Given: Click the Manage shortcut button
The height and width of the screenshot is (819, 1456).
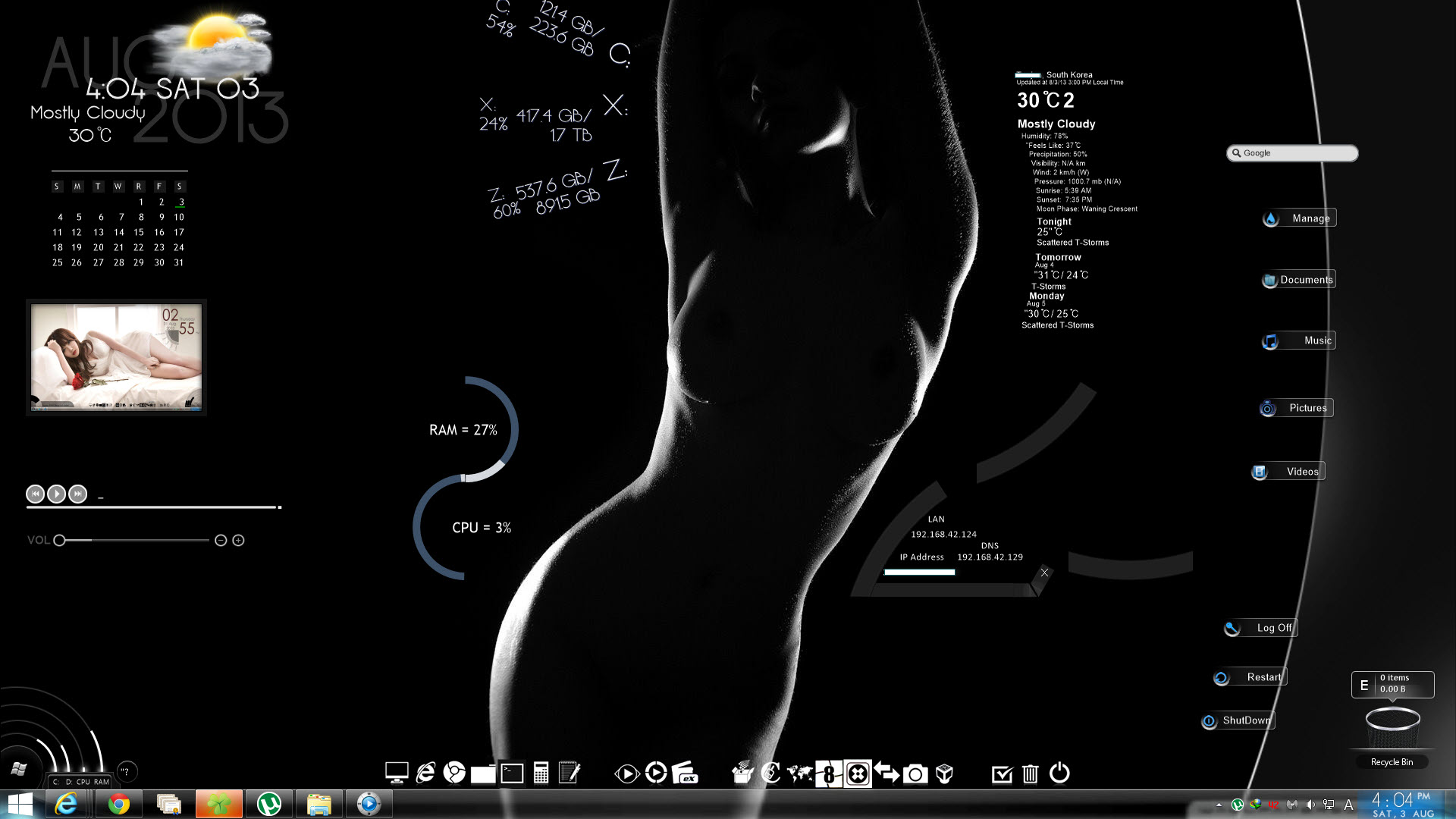Looking at the screenshot, I should point(1299,218).
